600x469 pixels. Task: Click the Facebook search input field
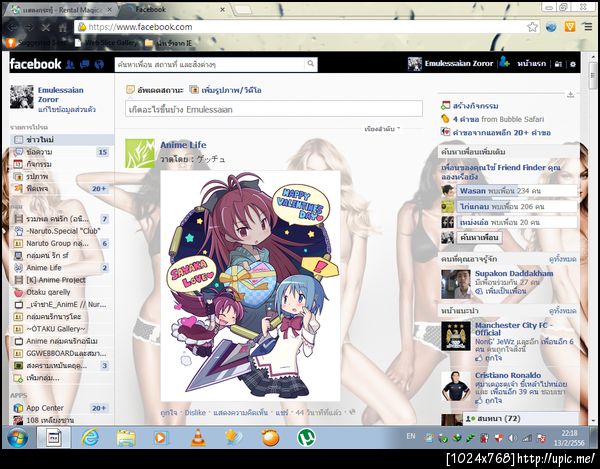coord(210,64)
